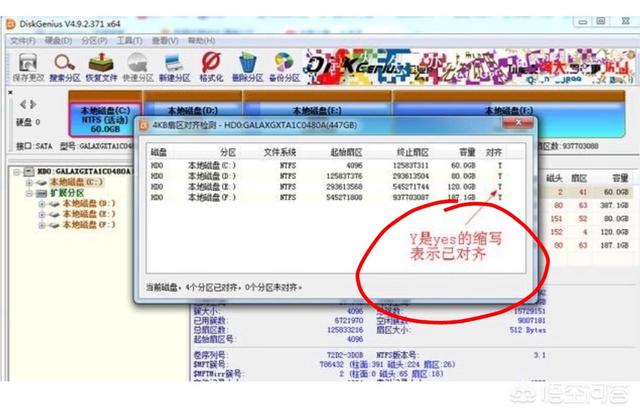Click the 快速分区 quick partition icon
This screenshot has width=640, height=415.
(x=138, y=67)
